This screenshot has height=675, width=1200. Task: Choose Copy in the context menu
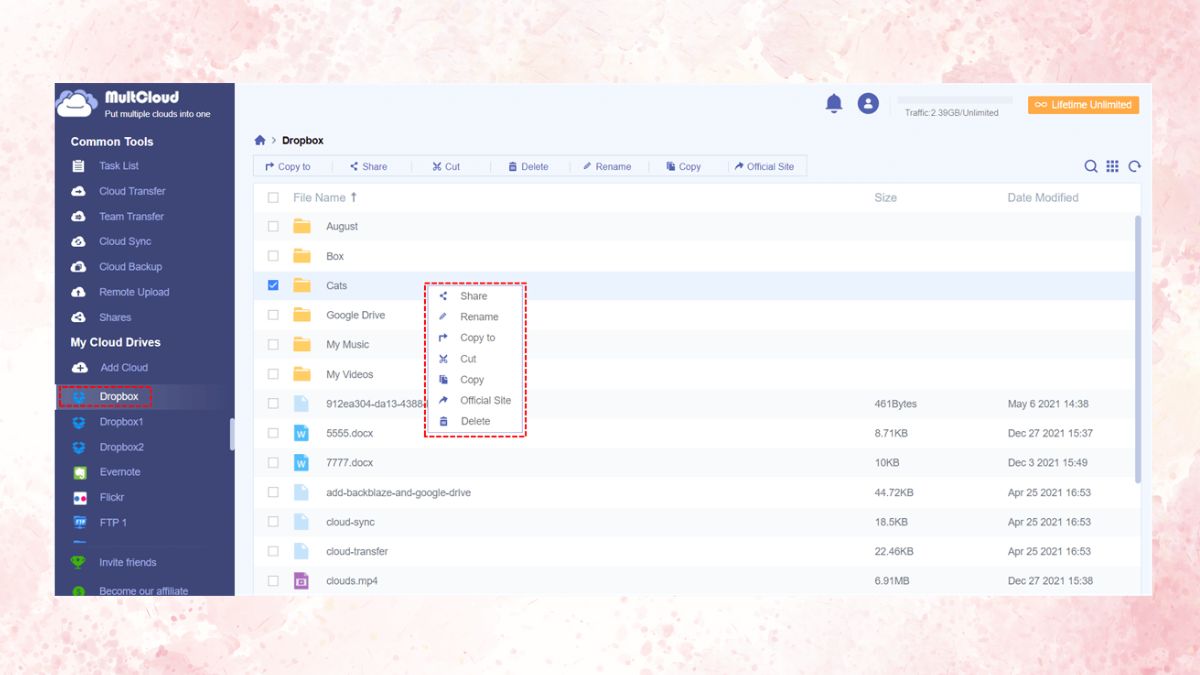tap(472, 380)
